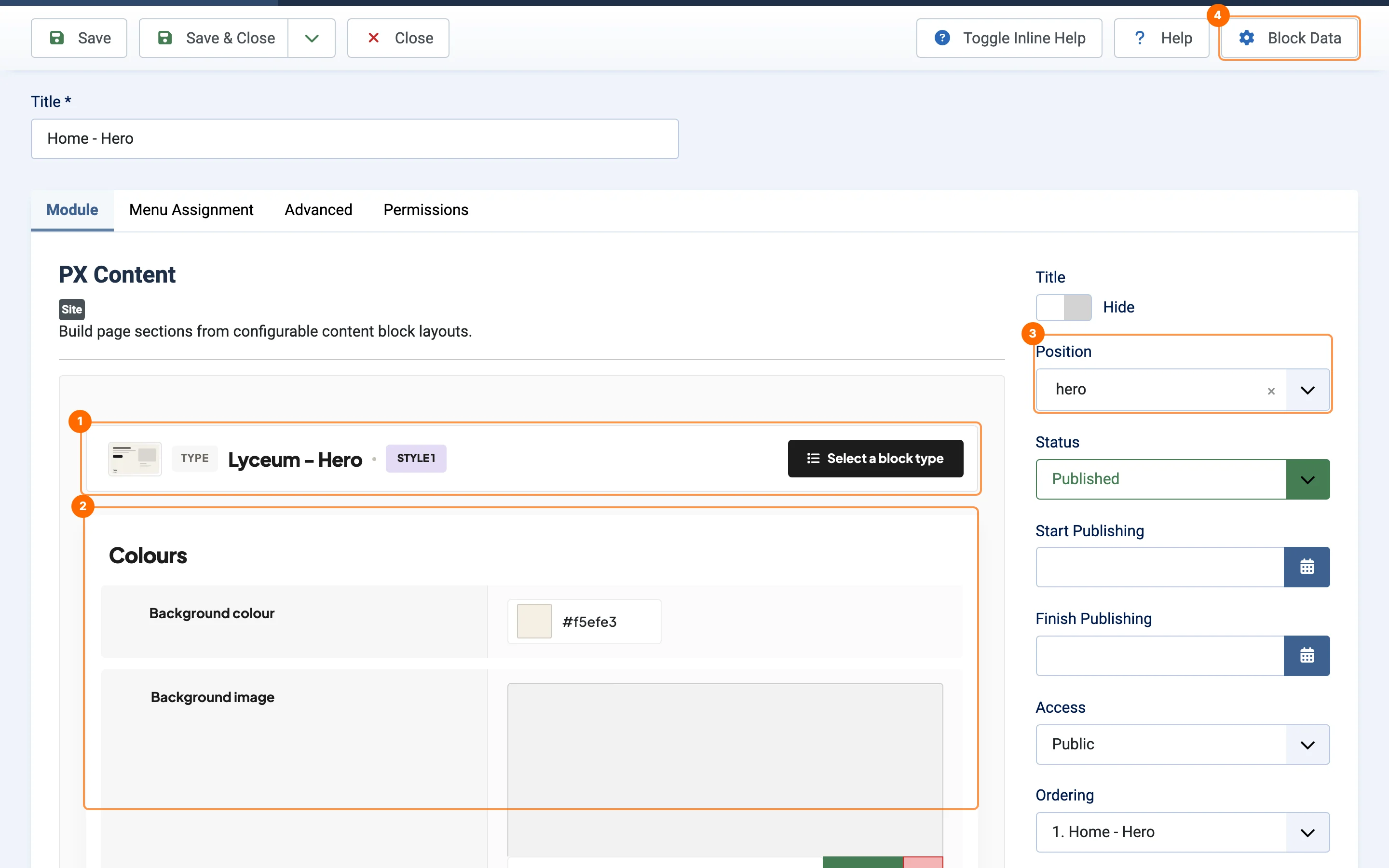Screen dimensions: 1389x868
Task: Expand the Position dropdown
Action: [x=1307, y=391]
